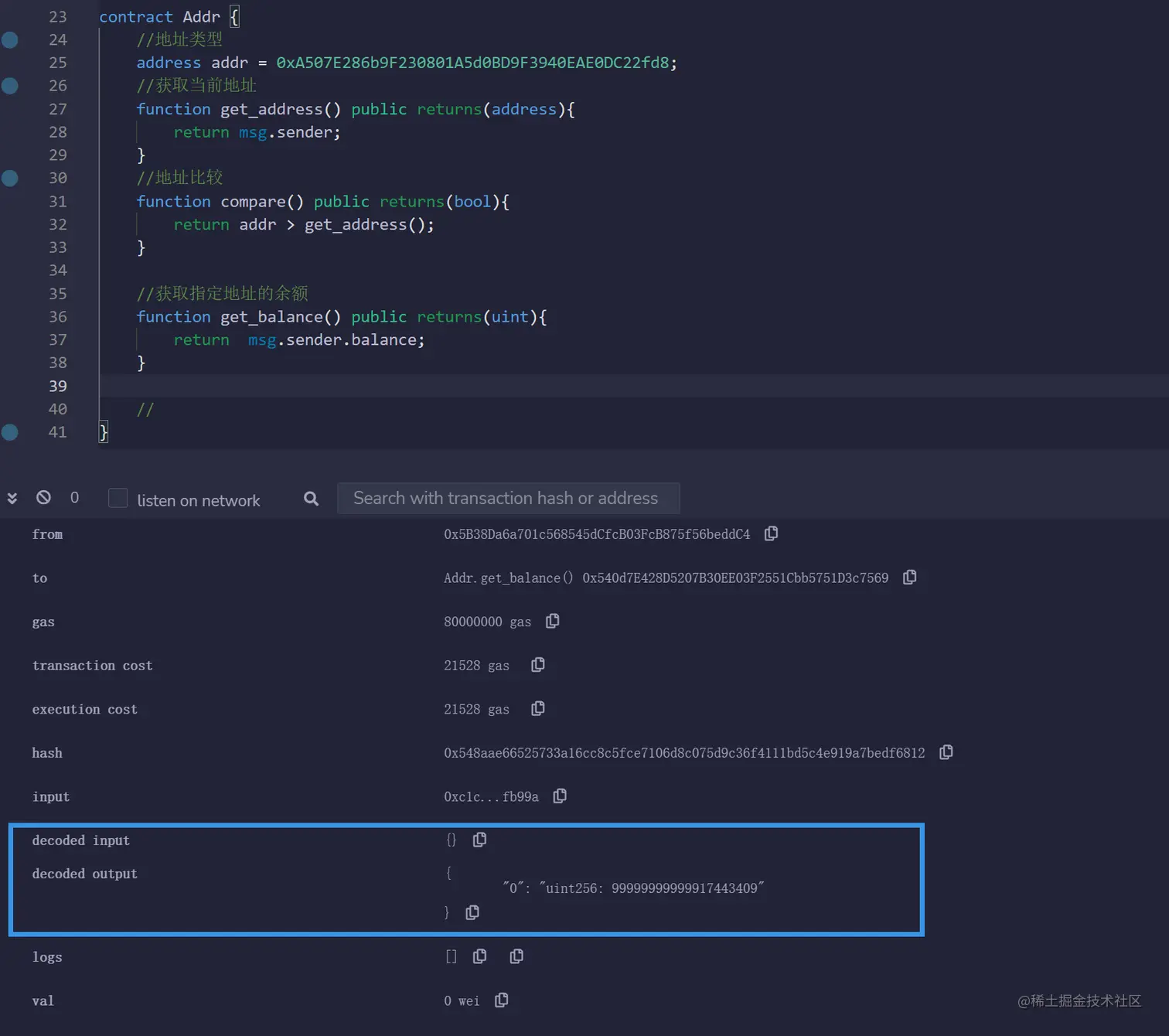Copy the transaction hash

(946, 752)
